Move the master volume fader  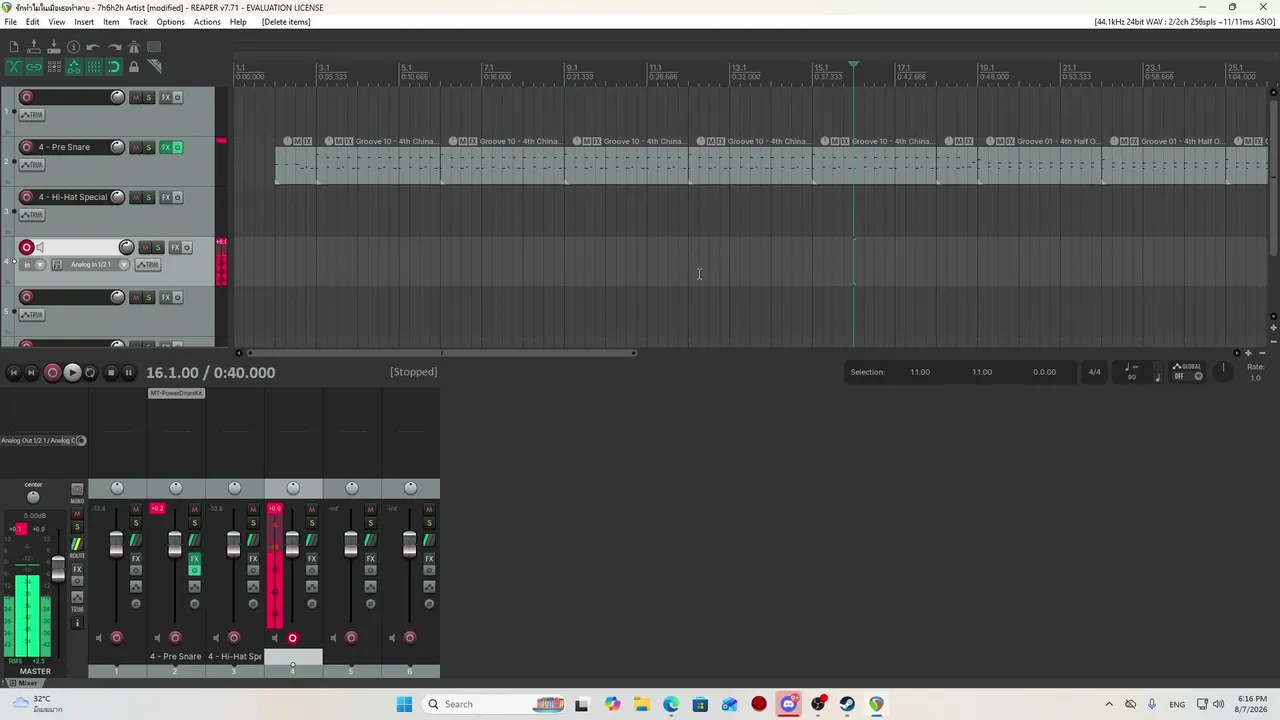[58, 569]
